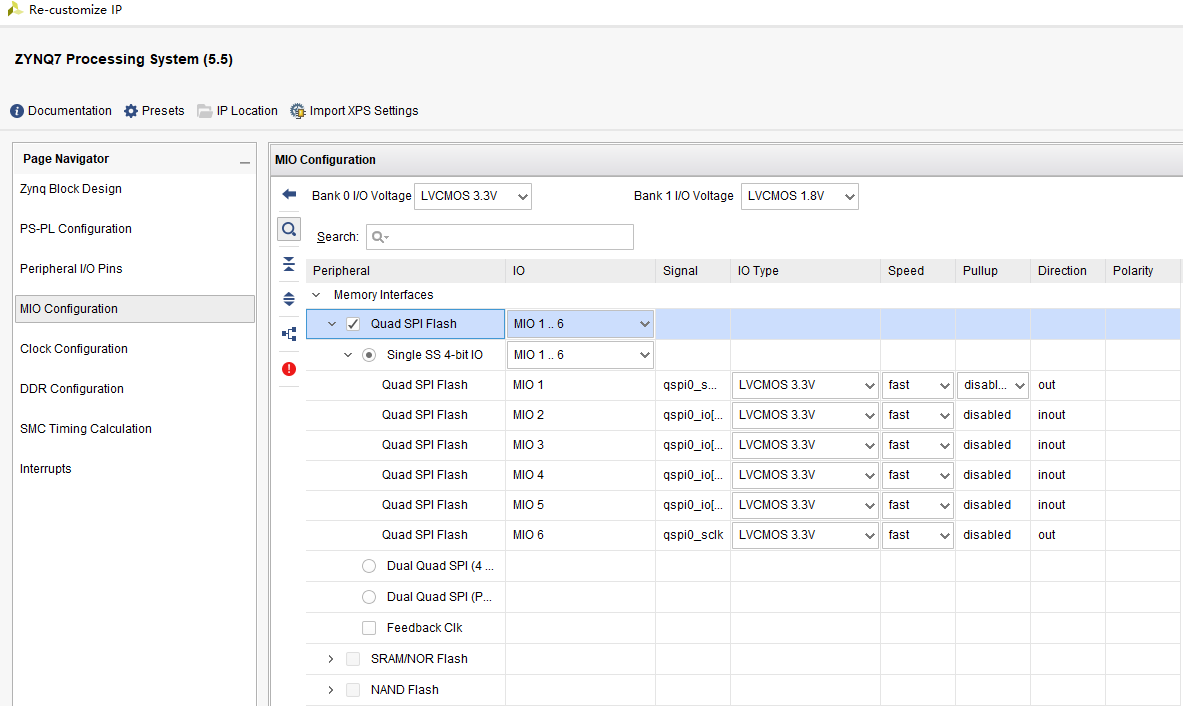Screen dimensions: 1183x706
Task: Check the NAND Flash checkbox
Action: click(x=352, y=689)
